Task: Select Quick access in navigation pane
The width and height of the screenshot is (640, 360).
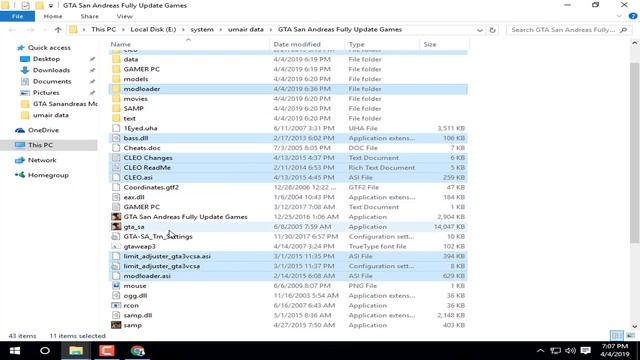Action: coord(49,48)
